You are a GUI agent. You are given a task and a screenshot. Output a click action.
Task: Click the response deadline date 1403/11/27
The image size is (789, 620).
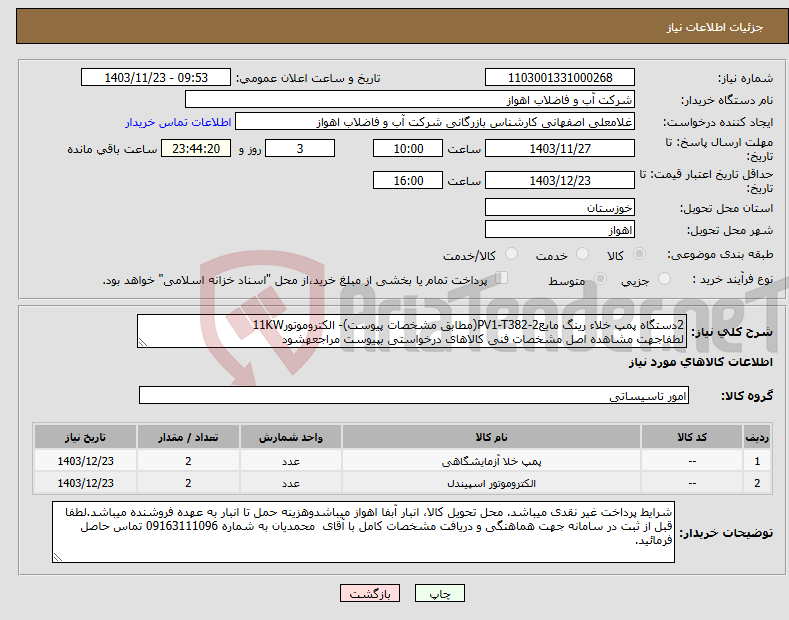[560, 148]
